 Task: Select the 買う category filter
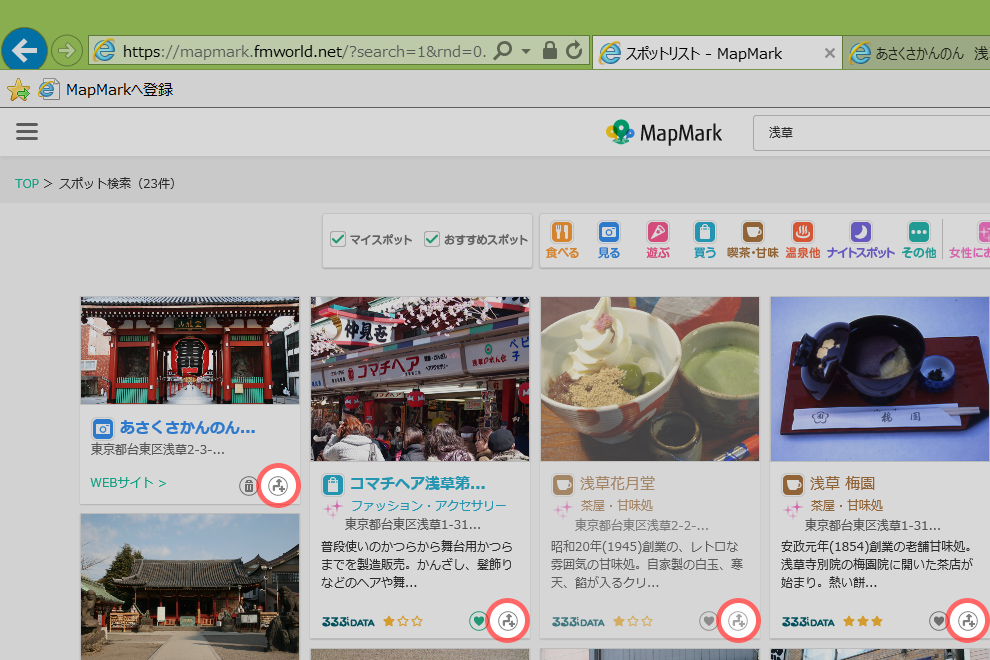pyautogui.click(x=705, y=240)
